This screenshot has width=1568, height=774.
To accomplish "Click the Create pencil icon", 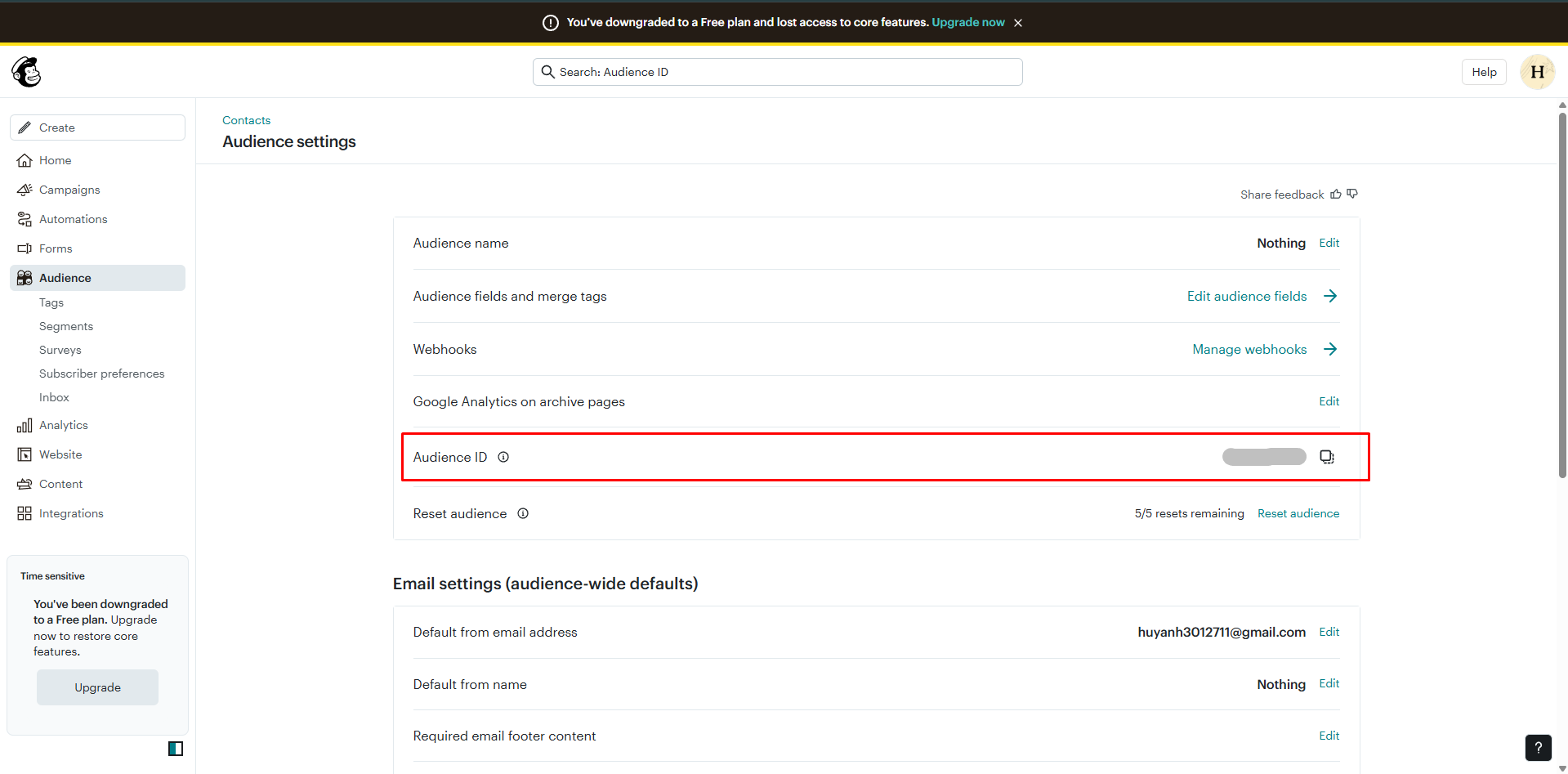I will click(x=25, y=128).
